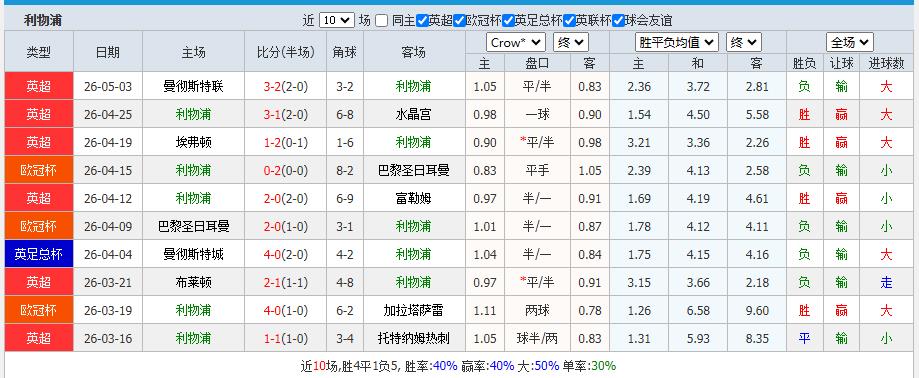This screenshot has width=919, height=378.
Task: Click the date 26-03-21
Action: tap(108, 282)
